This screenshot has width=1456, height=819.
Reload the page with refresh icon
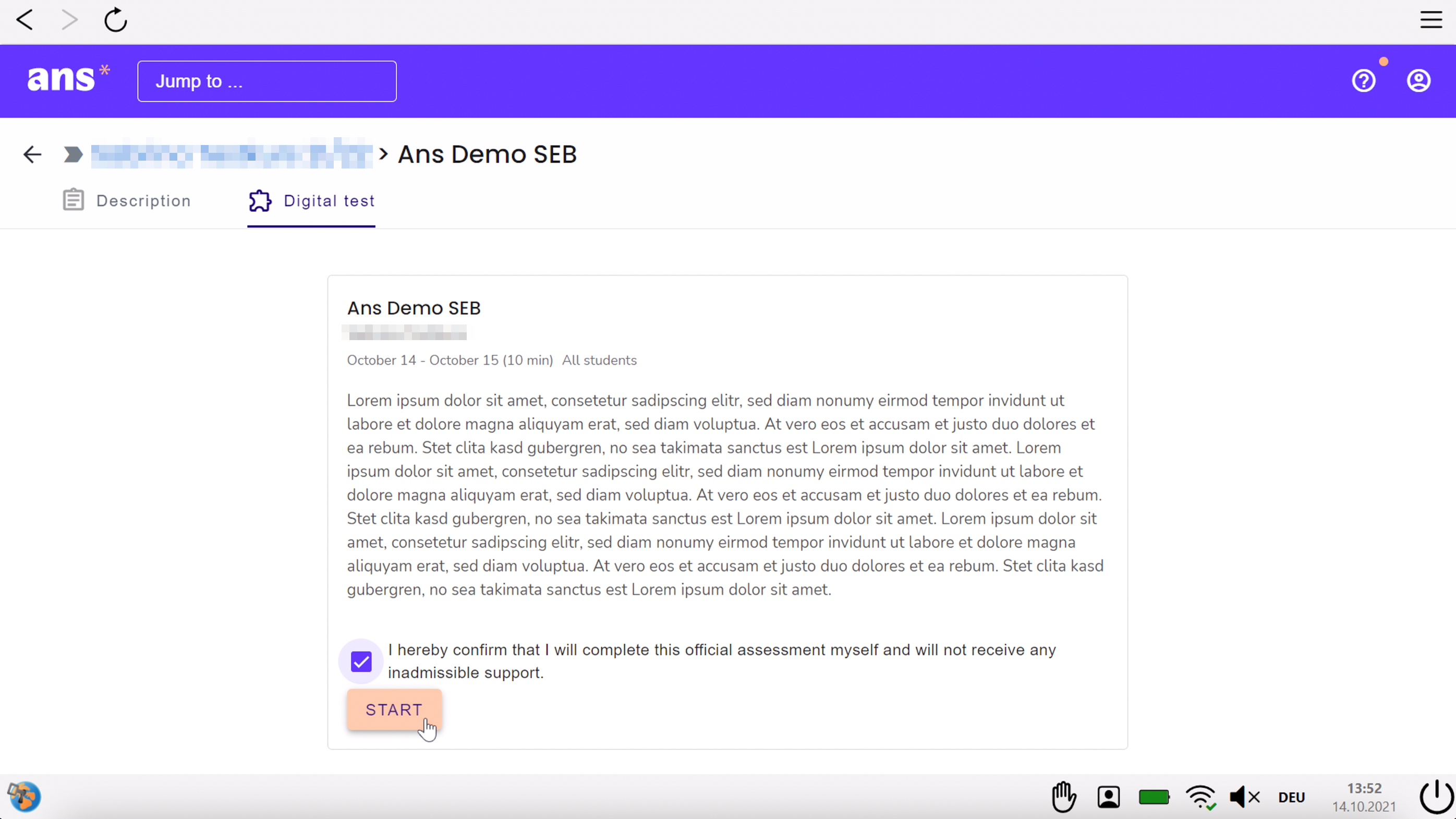pyautogui.click(x=115, y=20)
